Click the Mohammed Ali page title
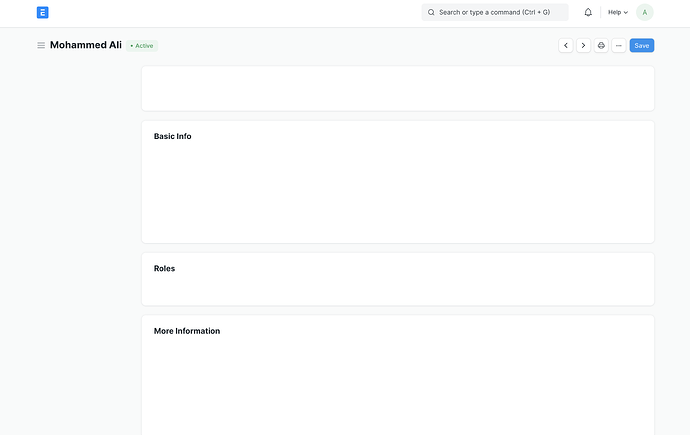This screenshot has width=690, height=435. pyautogui.click(x=85, y=45)
